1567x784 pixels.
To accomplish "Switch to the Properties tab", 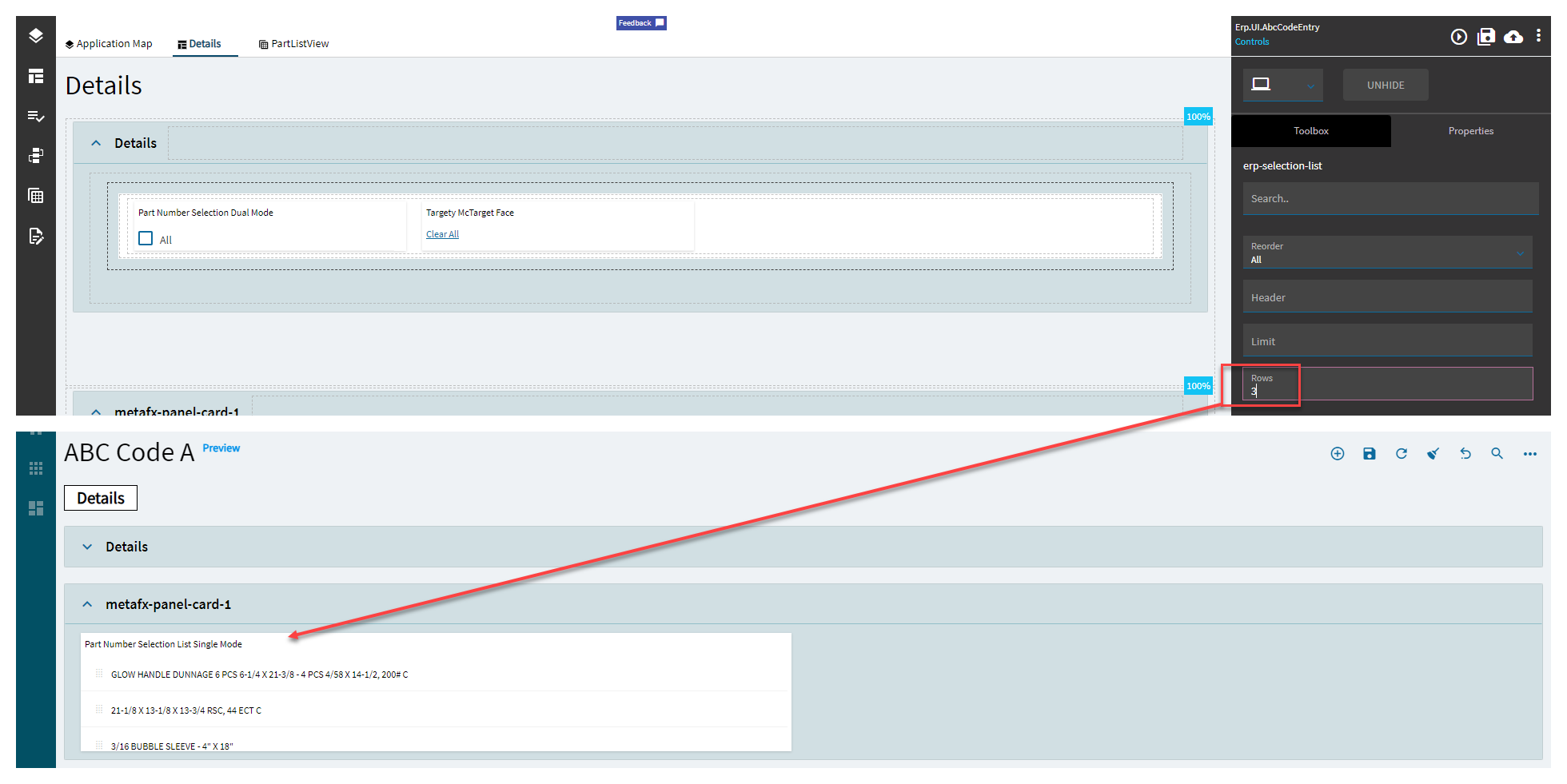I will 1471,131.
